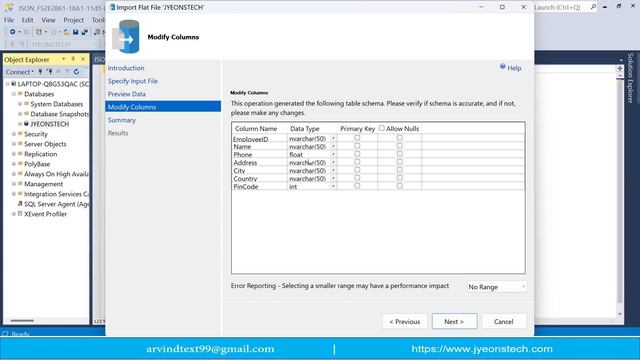Open data type dropdown for PinCode

coord(333,187)
